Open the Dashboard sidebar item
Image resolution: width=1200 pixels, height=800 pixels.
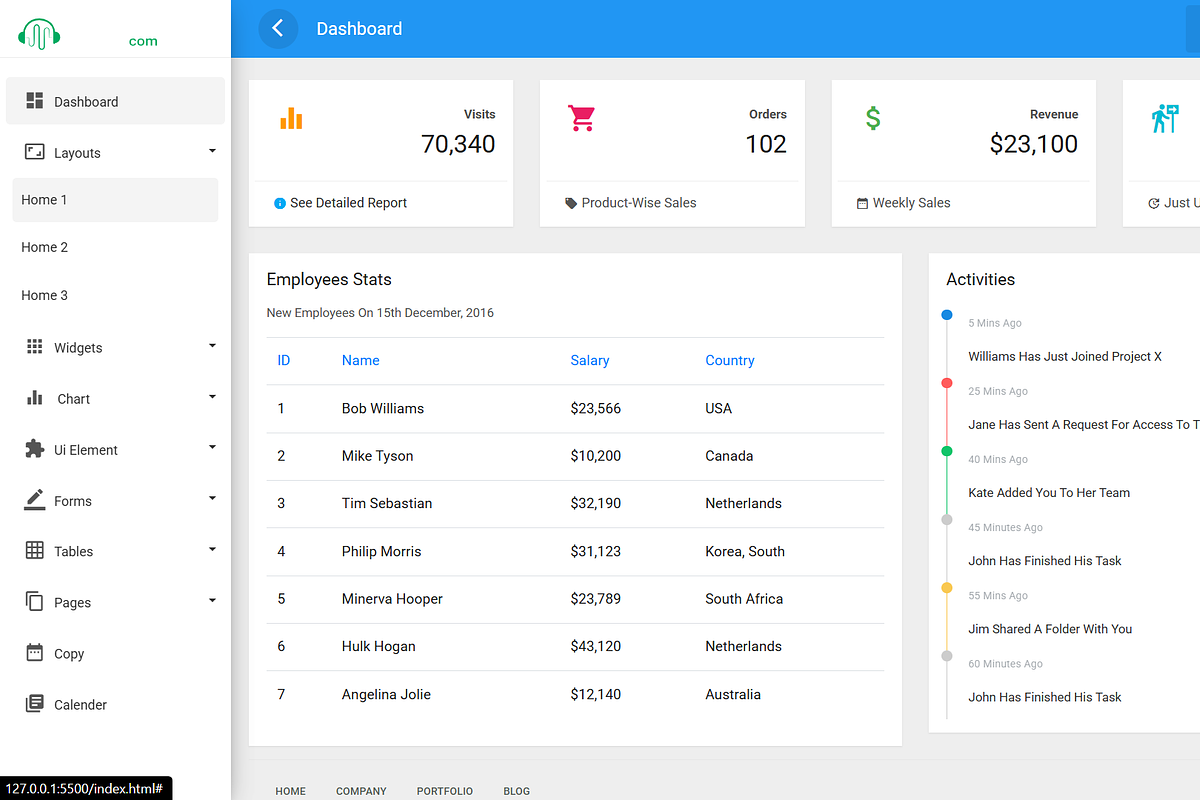click(115, 101)
